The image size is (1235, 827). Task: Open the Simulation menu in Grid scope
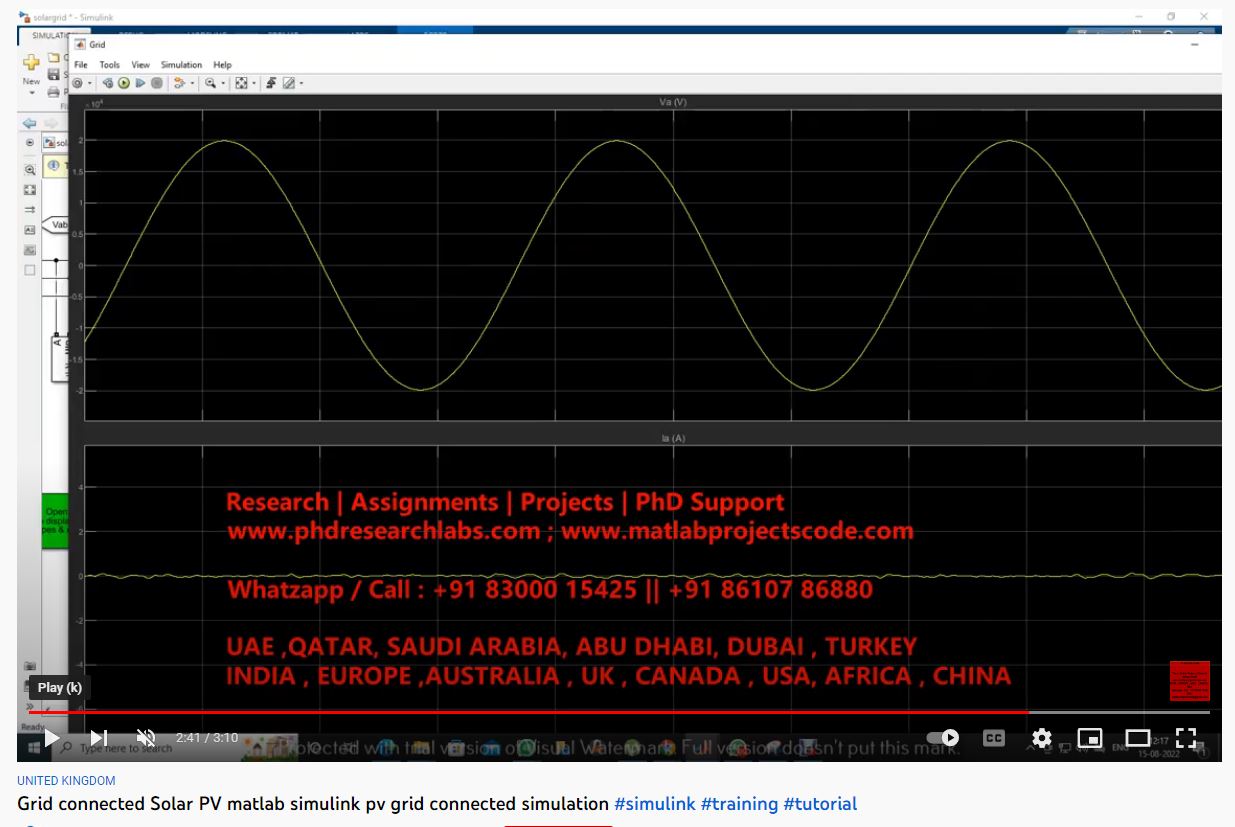click(181, 65)
